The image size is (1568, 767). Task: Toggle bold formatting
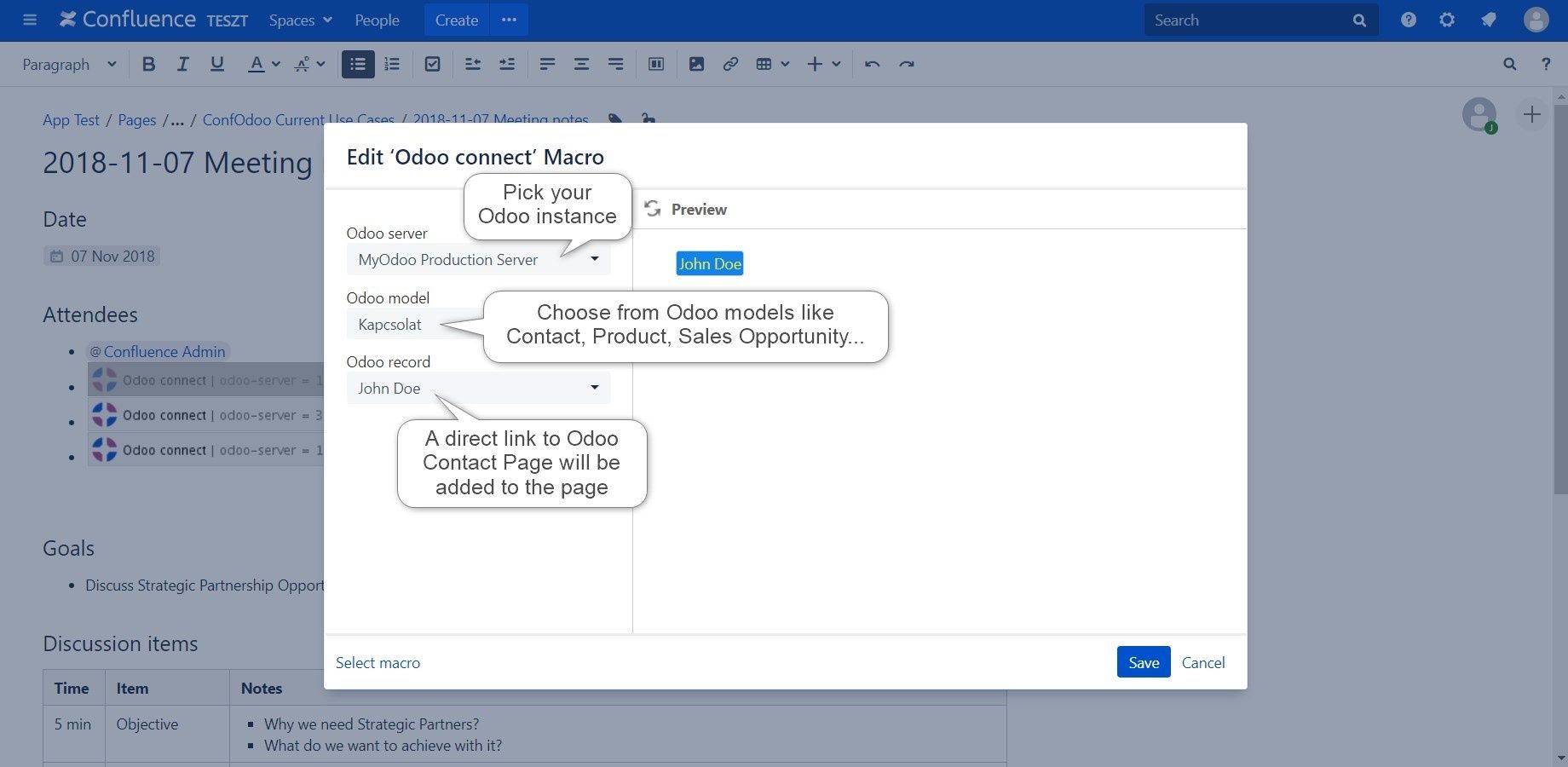[x=148, y=64]
